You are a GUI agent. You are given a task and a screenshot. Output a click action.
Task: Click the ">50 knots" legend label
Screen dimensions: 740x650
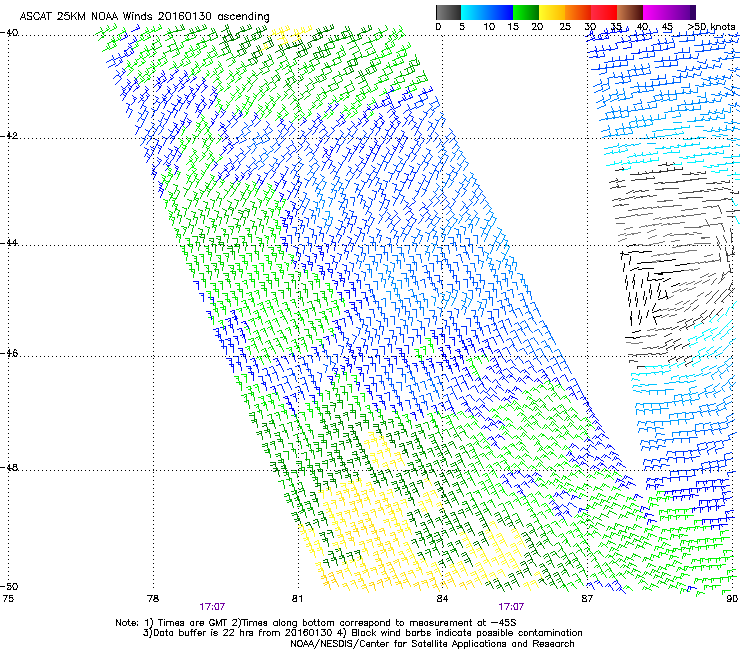(711, 27)
